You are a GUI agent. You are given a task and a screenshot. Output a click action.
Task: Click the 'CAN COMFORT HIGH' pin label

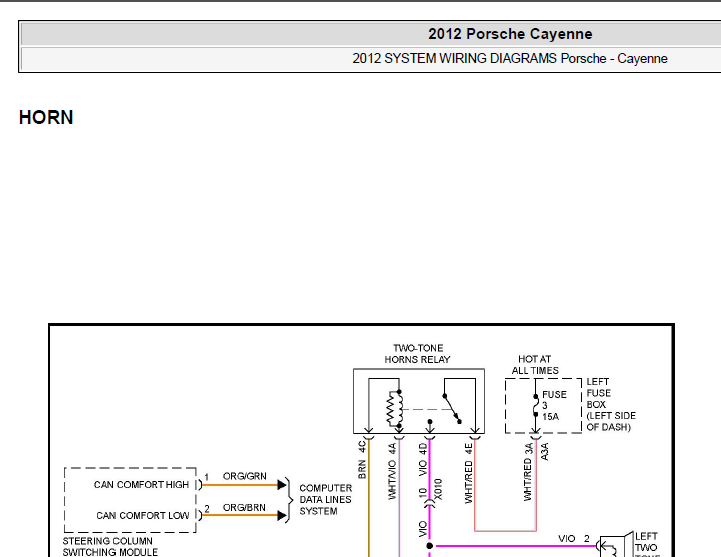click(x=141, y=485)
